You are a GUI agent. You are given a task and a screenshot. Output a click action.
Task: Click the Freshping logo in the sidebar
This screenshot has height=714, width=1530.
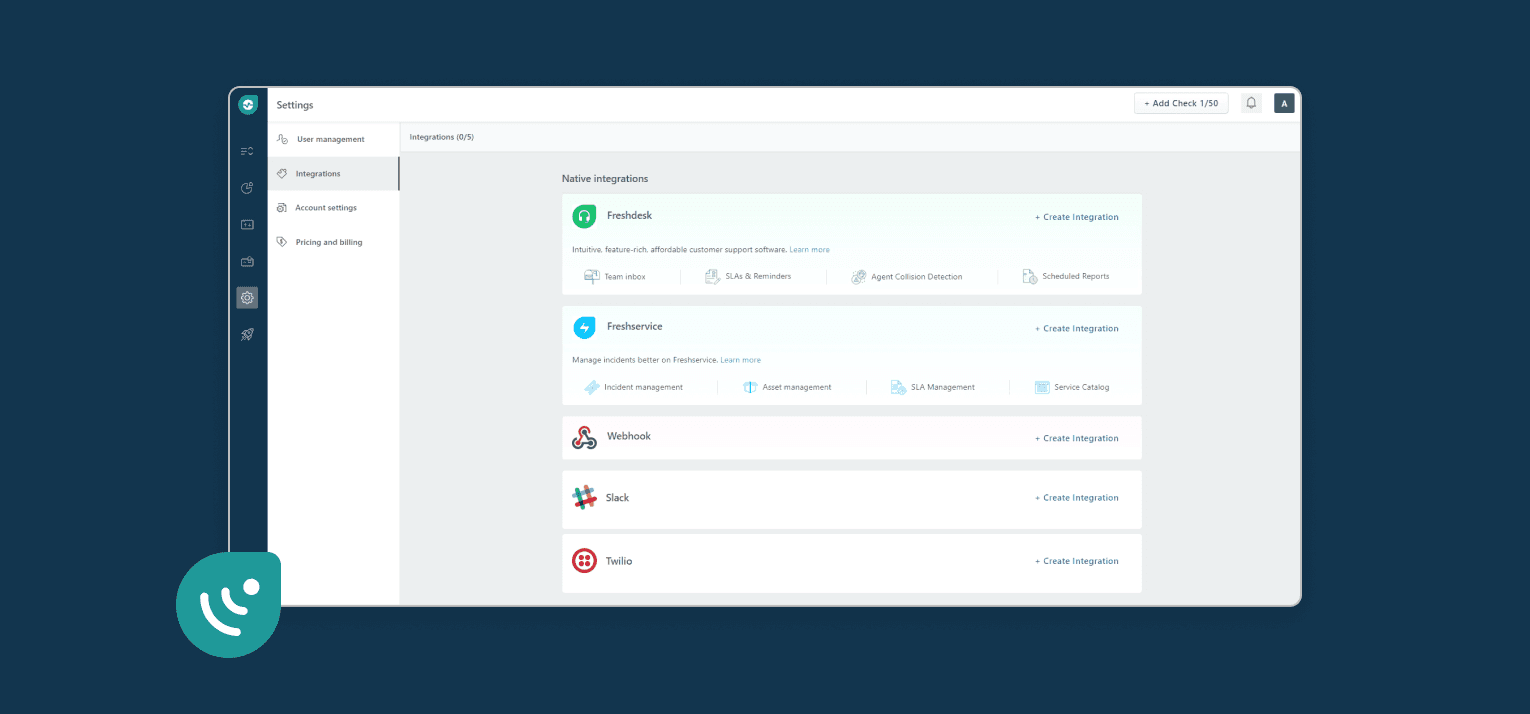click(248, 104)
